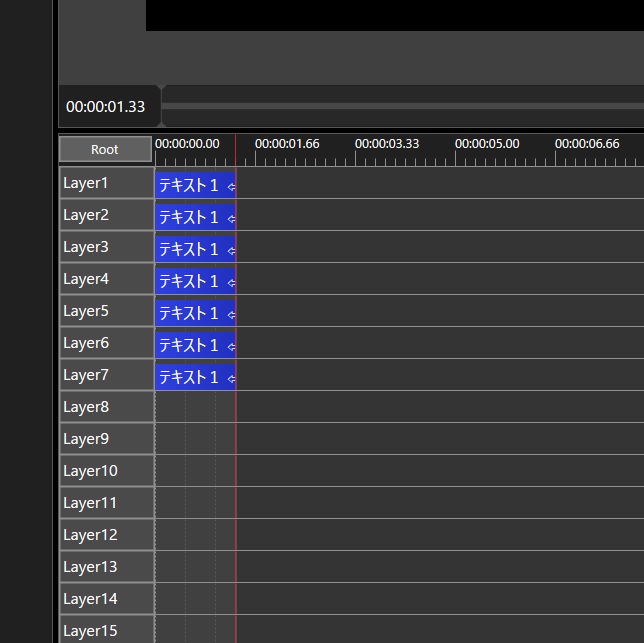Toggle visibility of Layer3
644x643 pixels.
(106, 247)
